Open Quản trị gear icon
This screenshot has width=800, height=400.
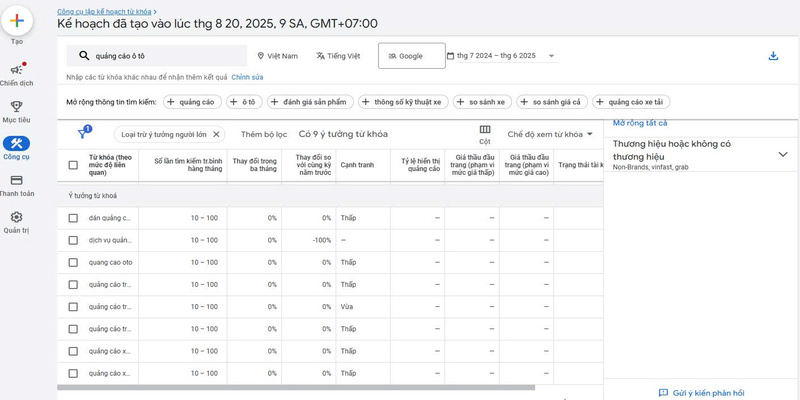(x=16, y=217)
